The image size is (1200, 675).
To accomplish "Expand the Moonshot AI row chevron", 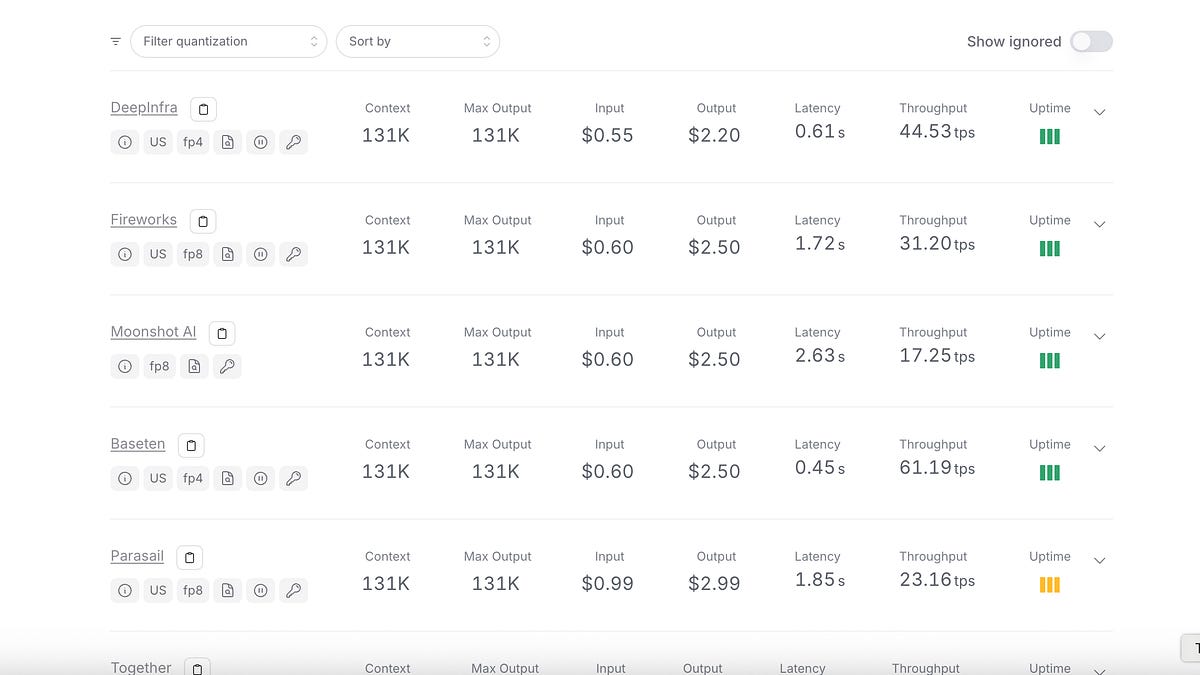I will click(x=1100, y=336).
